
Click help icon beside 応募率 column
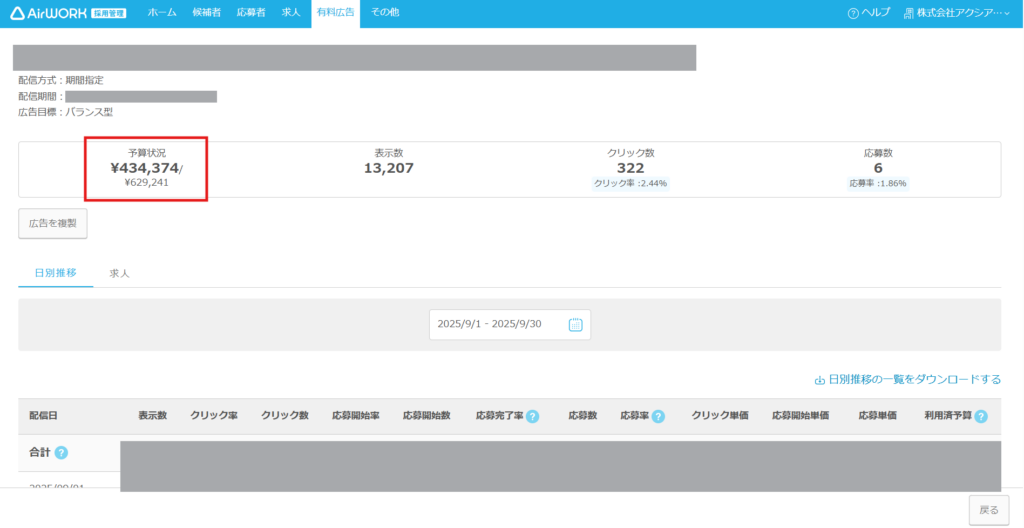pos(658,416)
